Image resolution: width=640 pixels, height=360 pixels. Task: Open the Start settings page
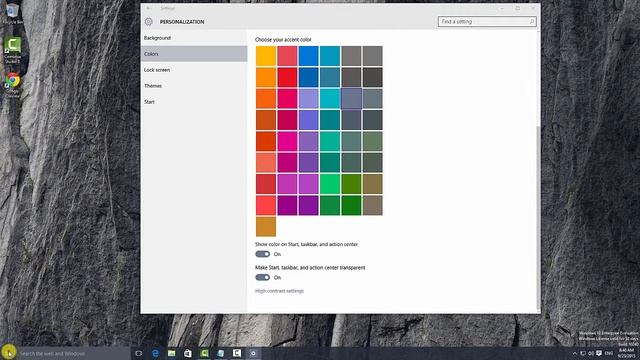(x=194, y=102)
